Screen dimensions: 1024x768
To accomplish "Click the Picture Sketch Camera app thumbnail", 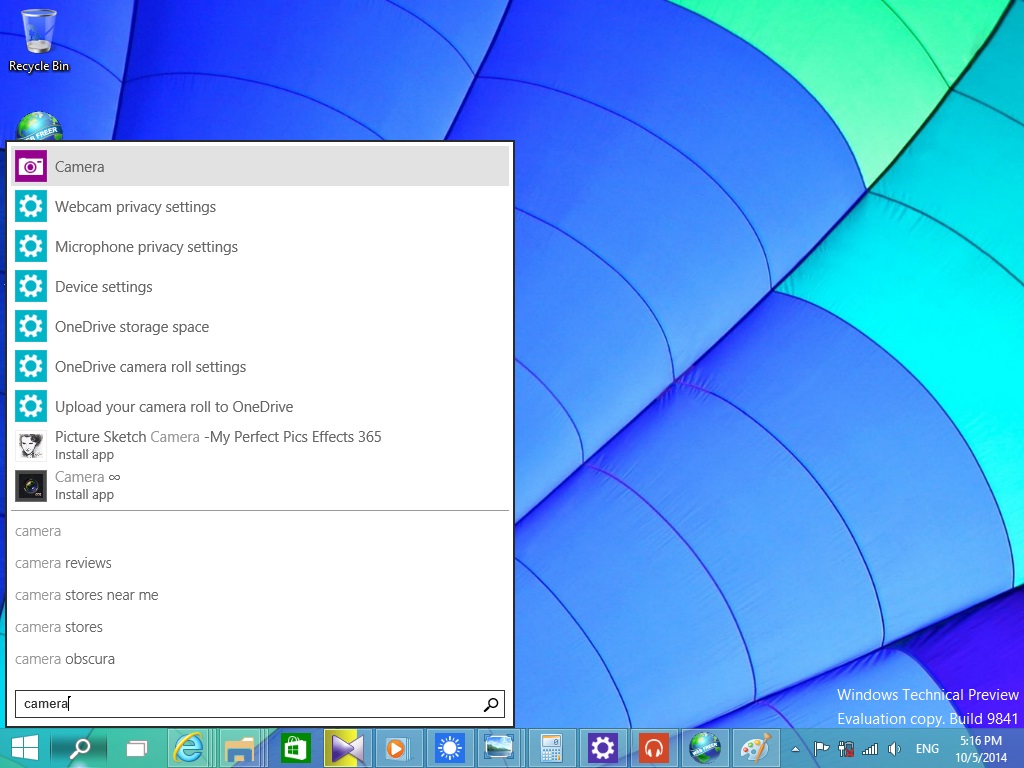I will tap(31, 446).
